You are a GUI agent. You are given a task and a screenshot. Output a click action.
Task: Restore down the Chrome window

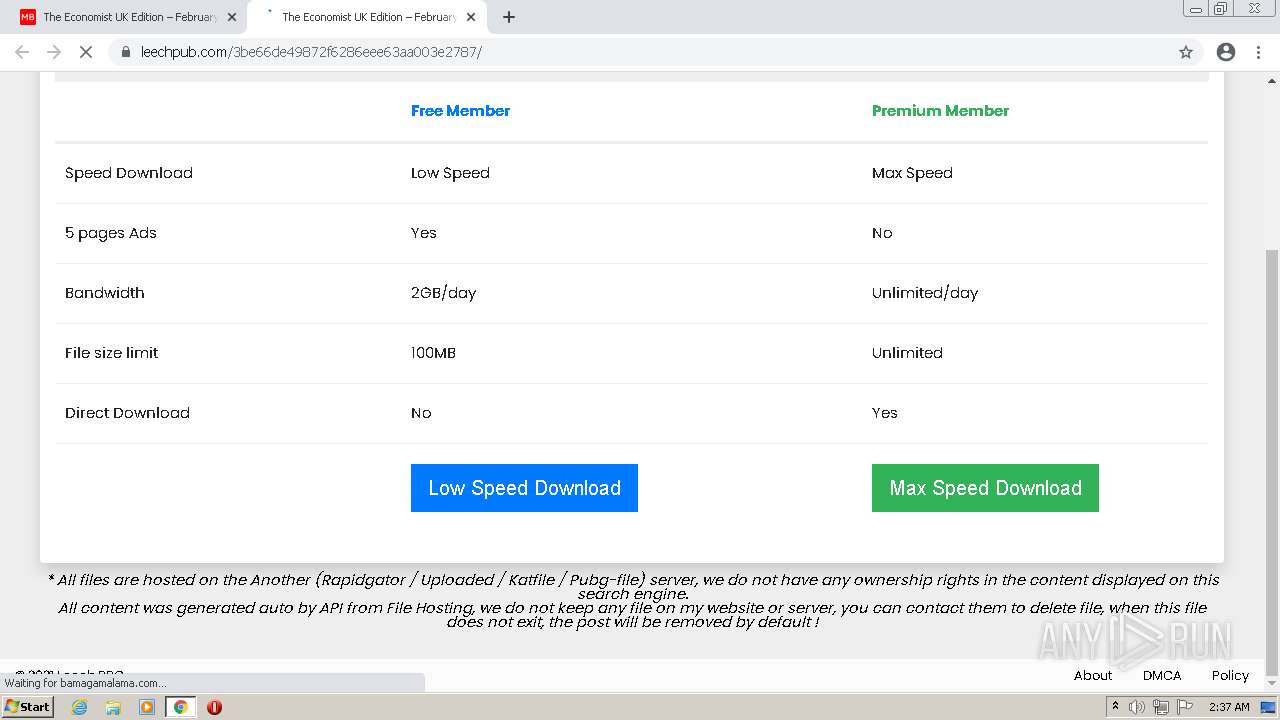[x=1221, y=8]
